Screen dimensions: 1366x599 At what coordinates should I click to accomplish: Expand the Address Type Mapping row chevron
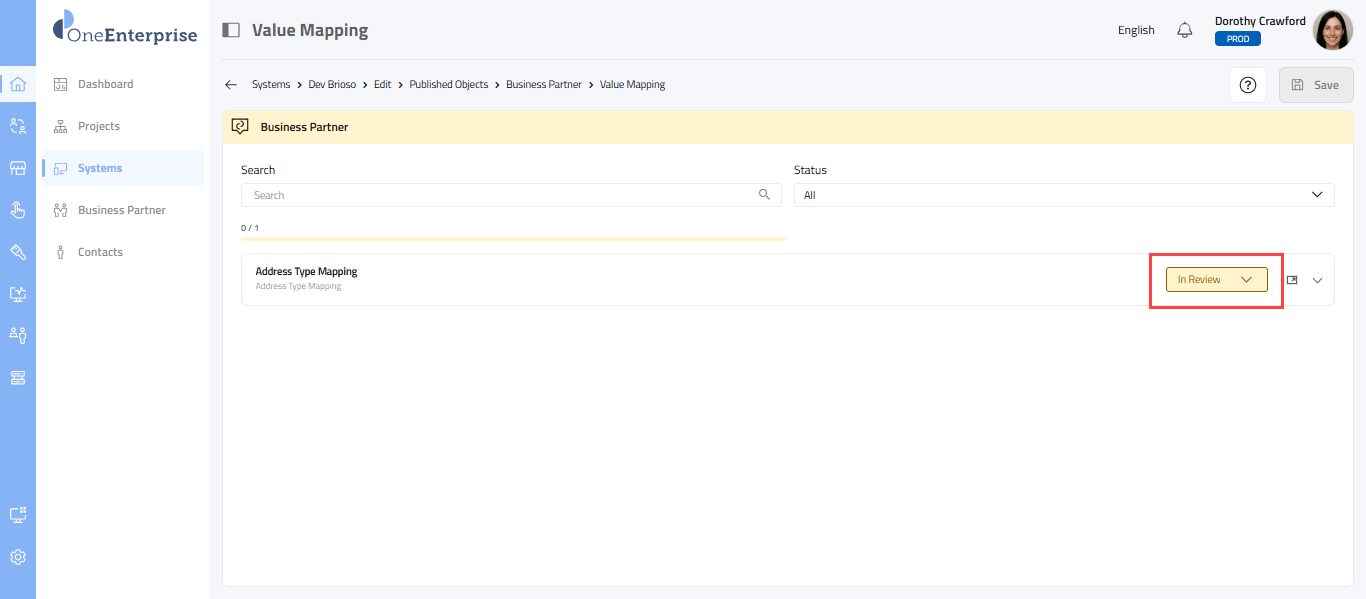coord(1317,280)
